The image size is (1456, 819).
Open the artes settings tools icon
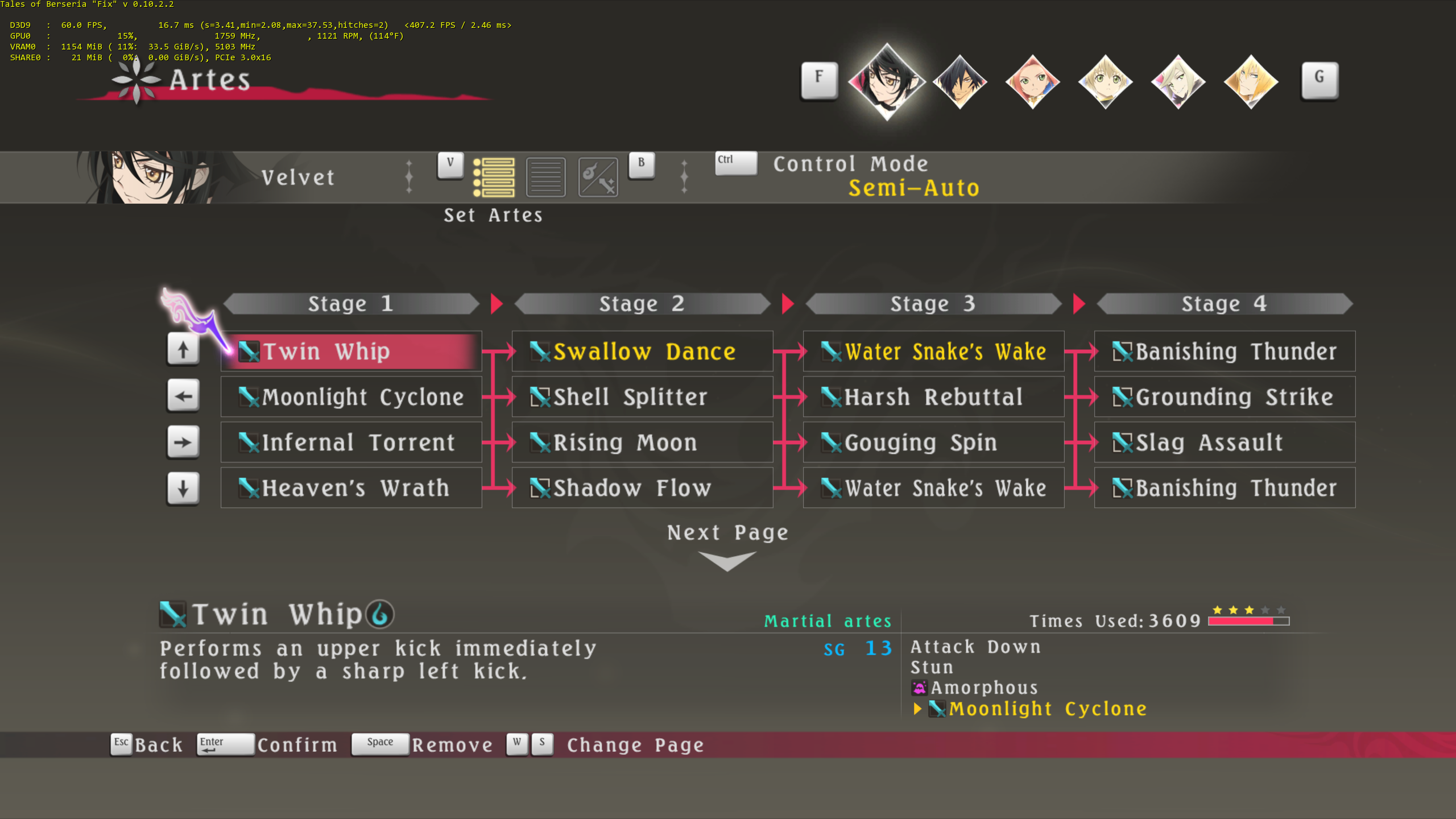[x=598, y=177]
